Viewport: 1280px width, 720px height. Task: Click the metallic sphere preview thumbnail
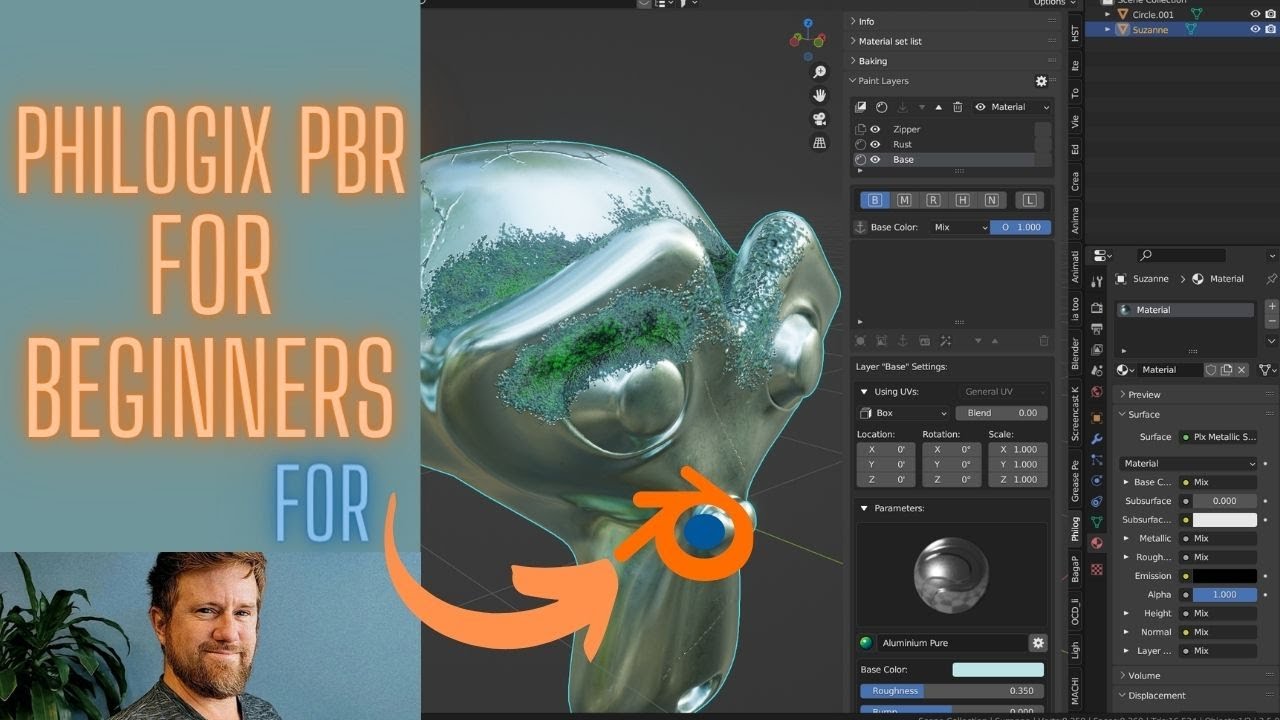click(950, 573)
